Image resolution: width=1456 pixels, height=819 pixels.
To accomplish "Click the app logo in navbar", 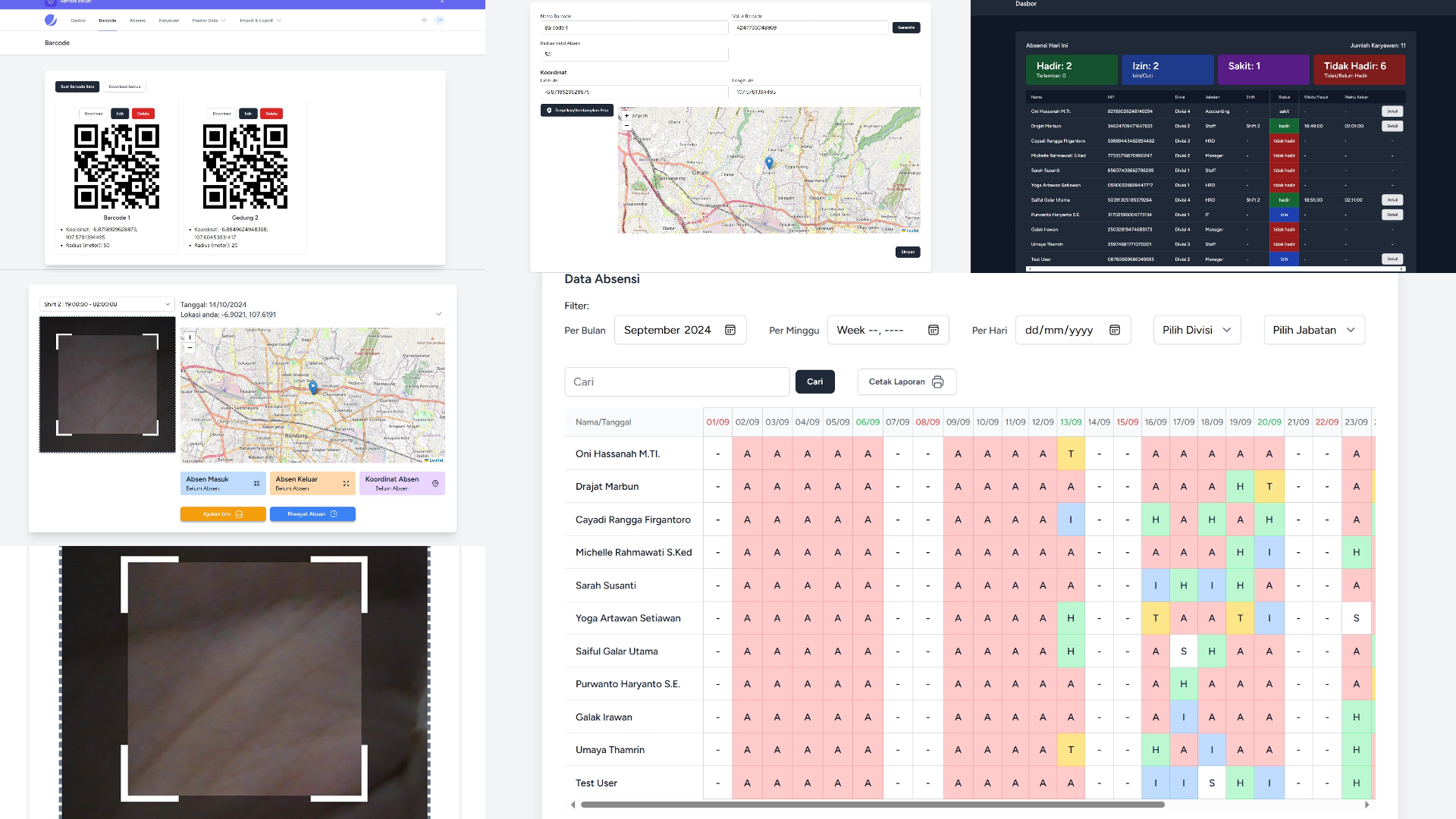I will click(51, 20).
